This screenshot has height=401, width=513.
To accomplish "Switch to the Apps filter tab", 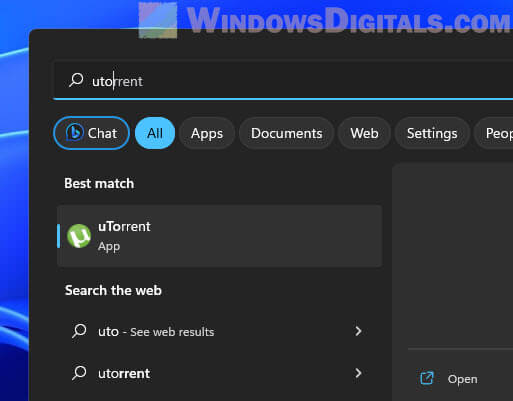I will click(207, 133).
